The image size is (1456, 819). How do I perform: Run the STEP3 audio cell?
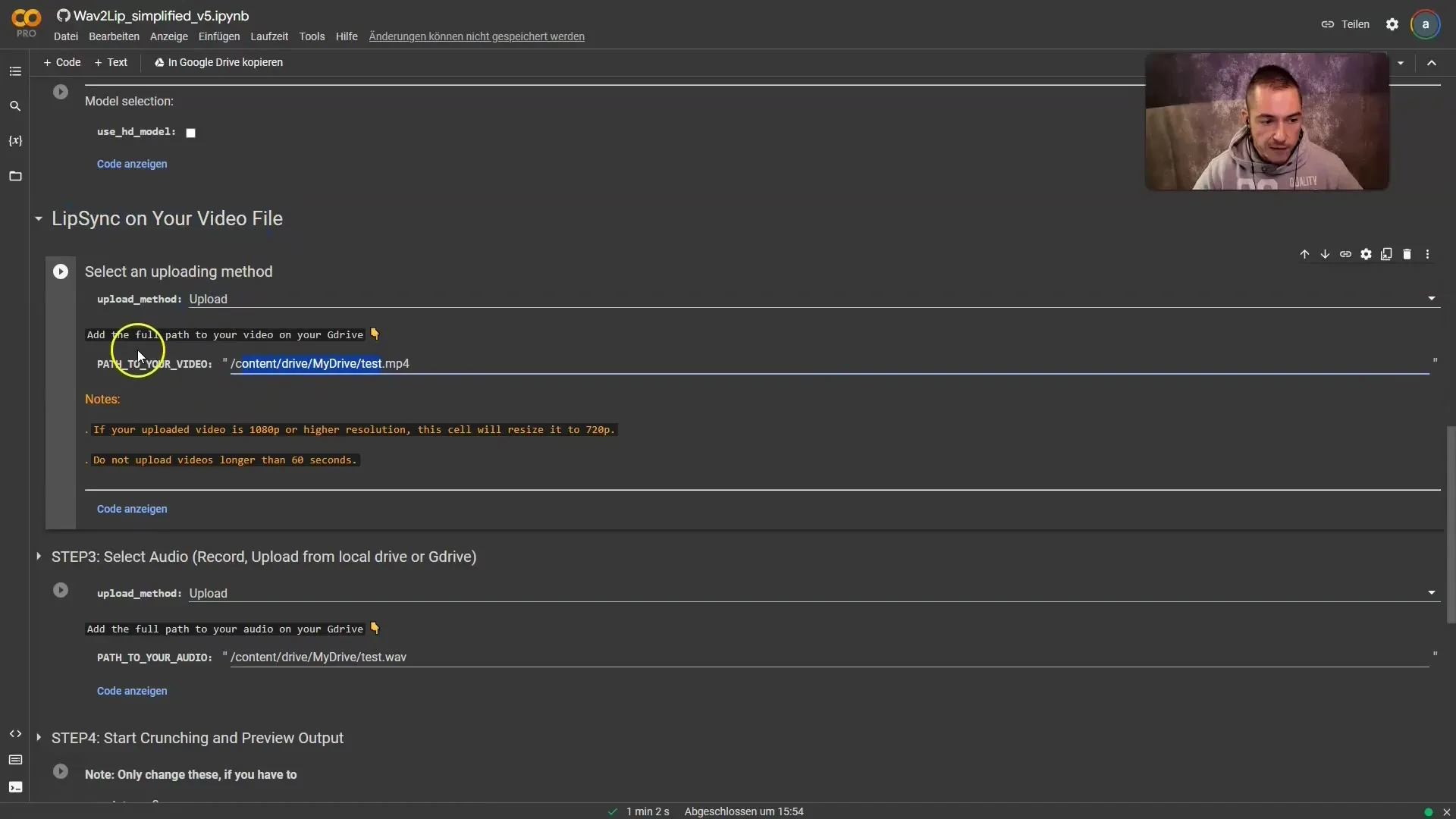tap(61, 590)
